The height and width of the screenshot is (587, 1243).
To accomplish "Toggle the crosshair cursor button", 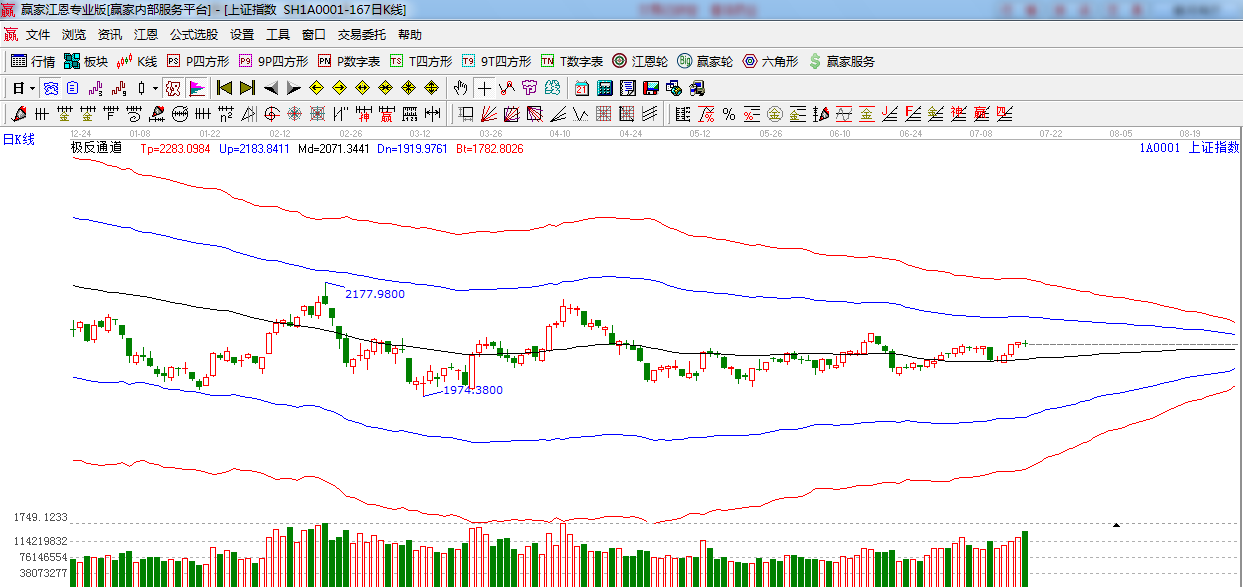I will point(484,88).
